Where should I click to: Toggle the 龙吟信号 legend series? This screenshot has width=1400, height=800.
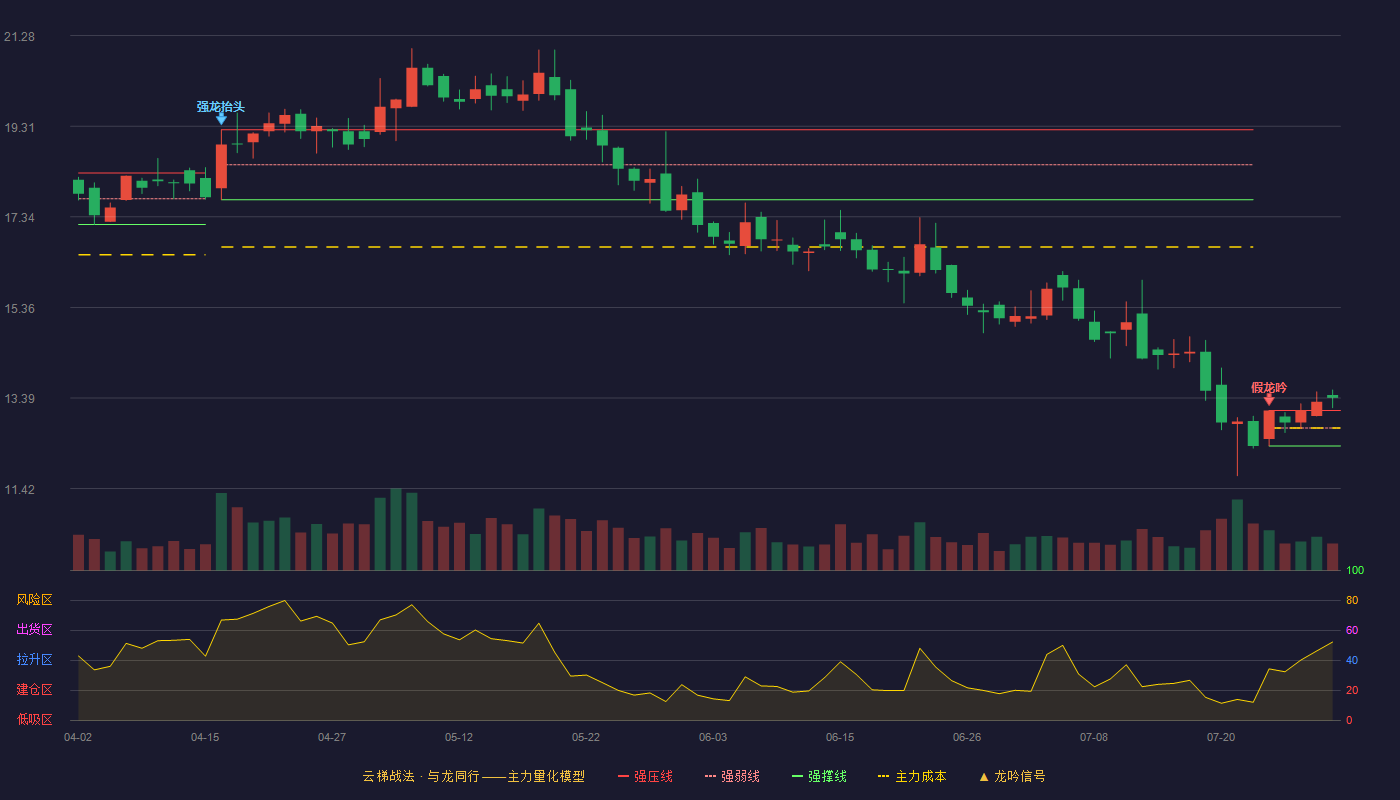pos(1012,776)
